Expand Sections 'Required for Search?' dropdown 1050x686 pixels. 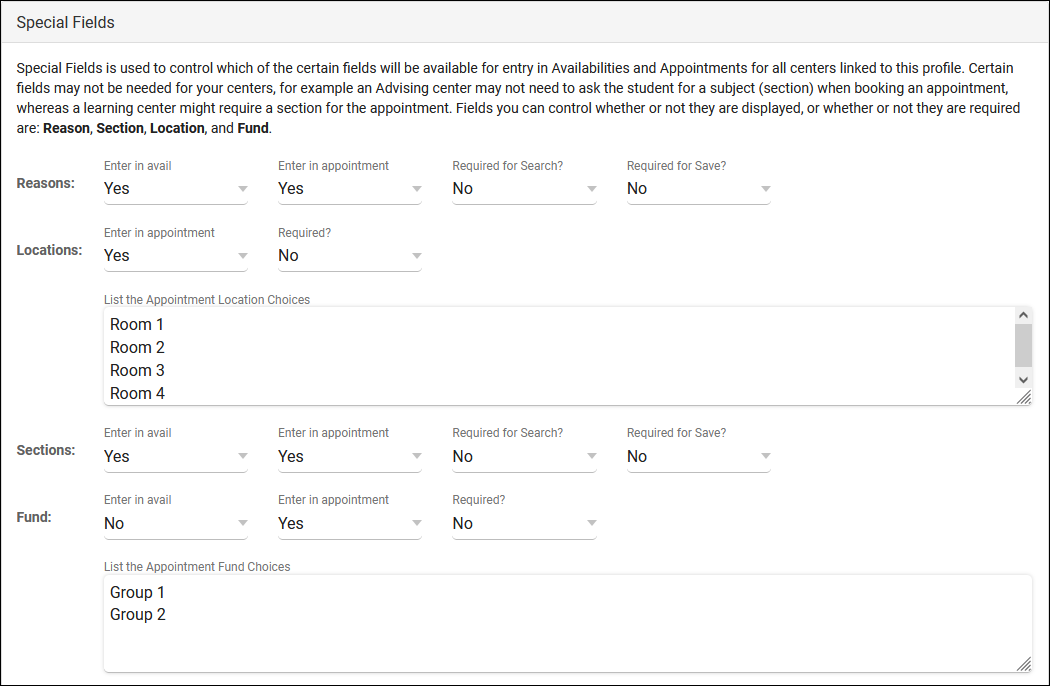pyautogui.click(x=523, y=456)
